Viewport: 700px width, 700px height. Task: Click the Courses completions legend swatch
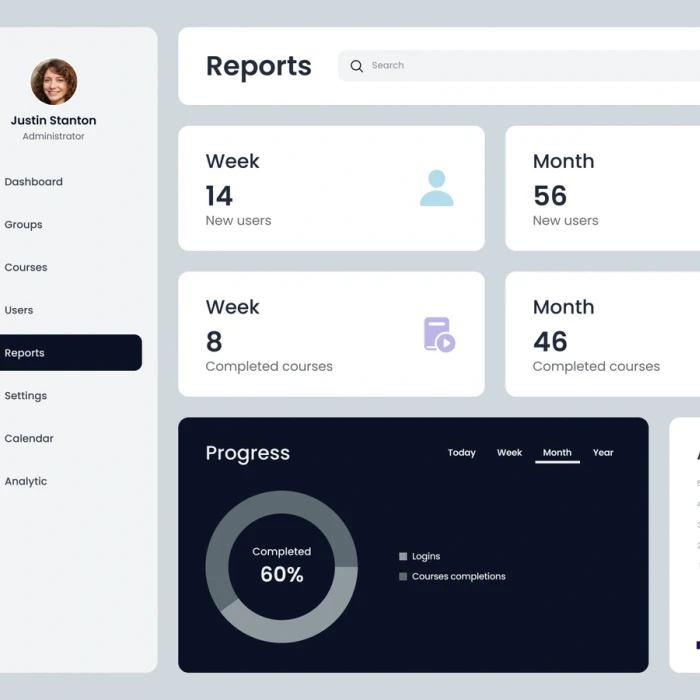coord(403,576)
